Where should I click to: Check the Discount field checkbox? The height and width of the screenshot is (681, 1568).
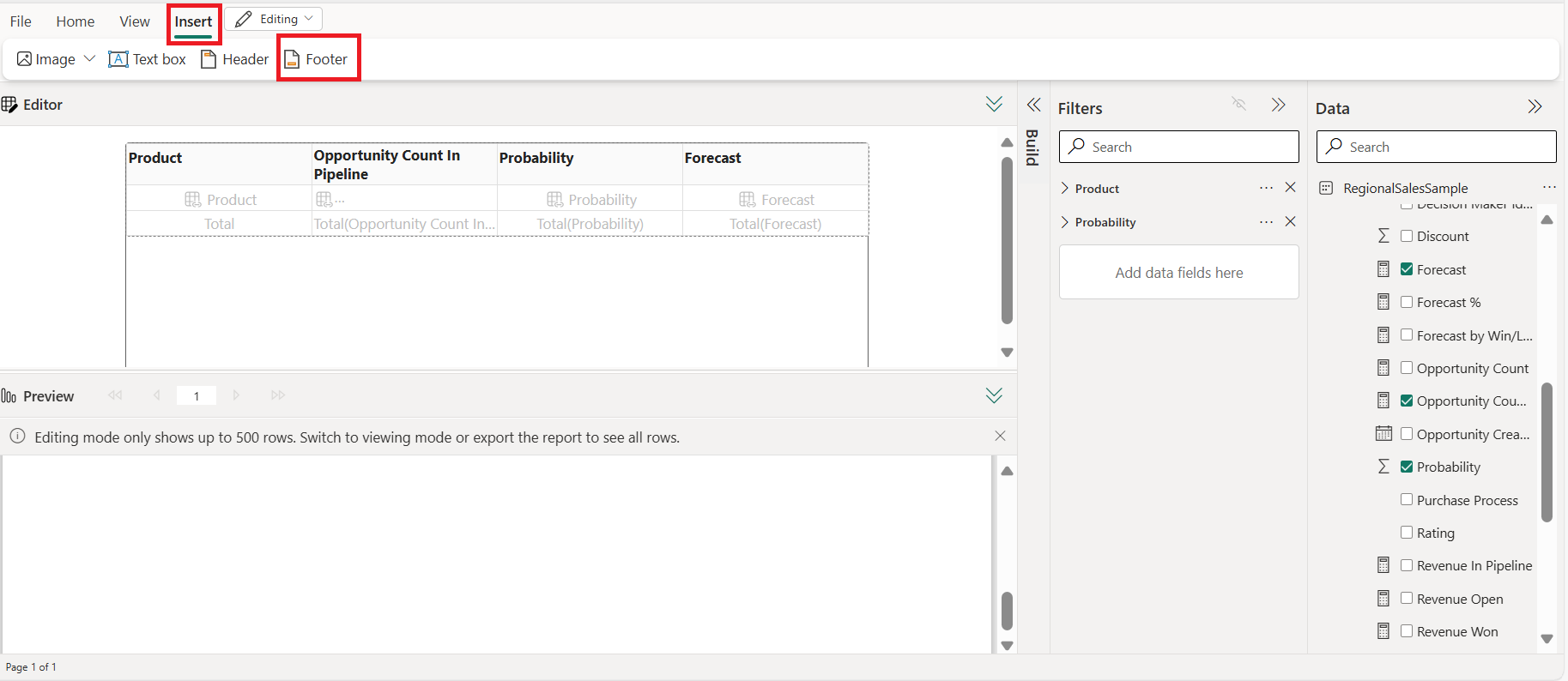pyautogui.click(x=1407, y=236)
